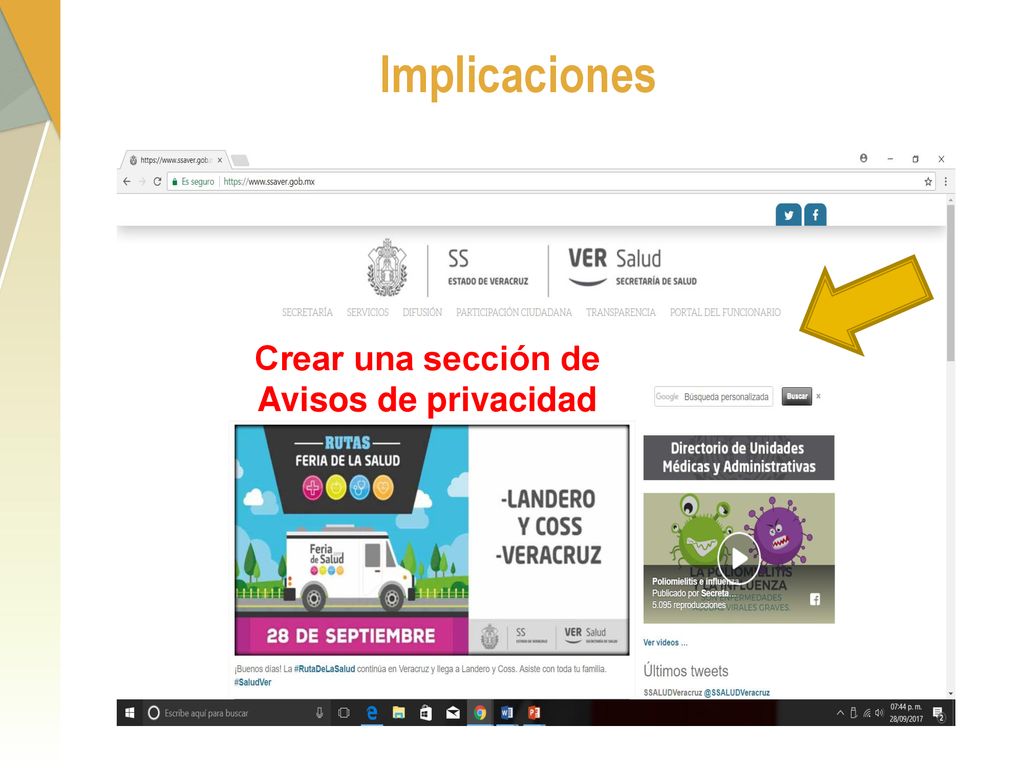1024x768 pixels.
Task: Open the Windows Start menu
Action: pos(129,712)
